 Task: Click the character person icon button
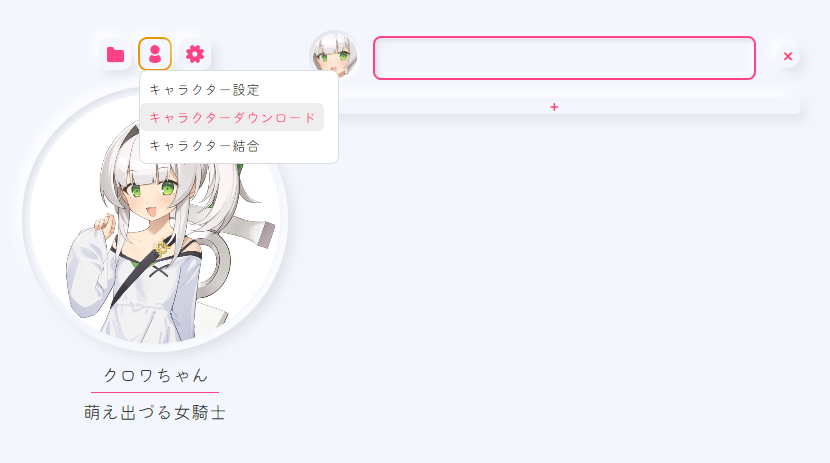155,54
